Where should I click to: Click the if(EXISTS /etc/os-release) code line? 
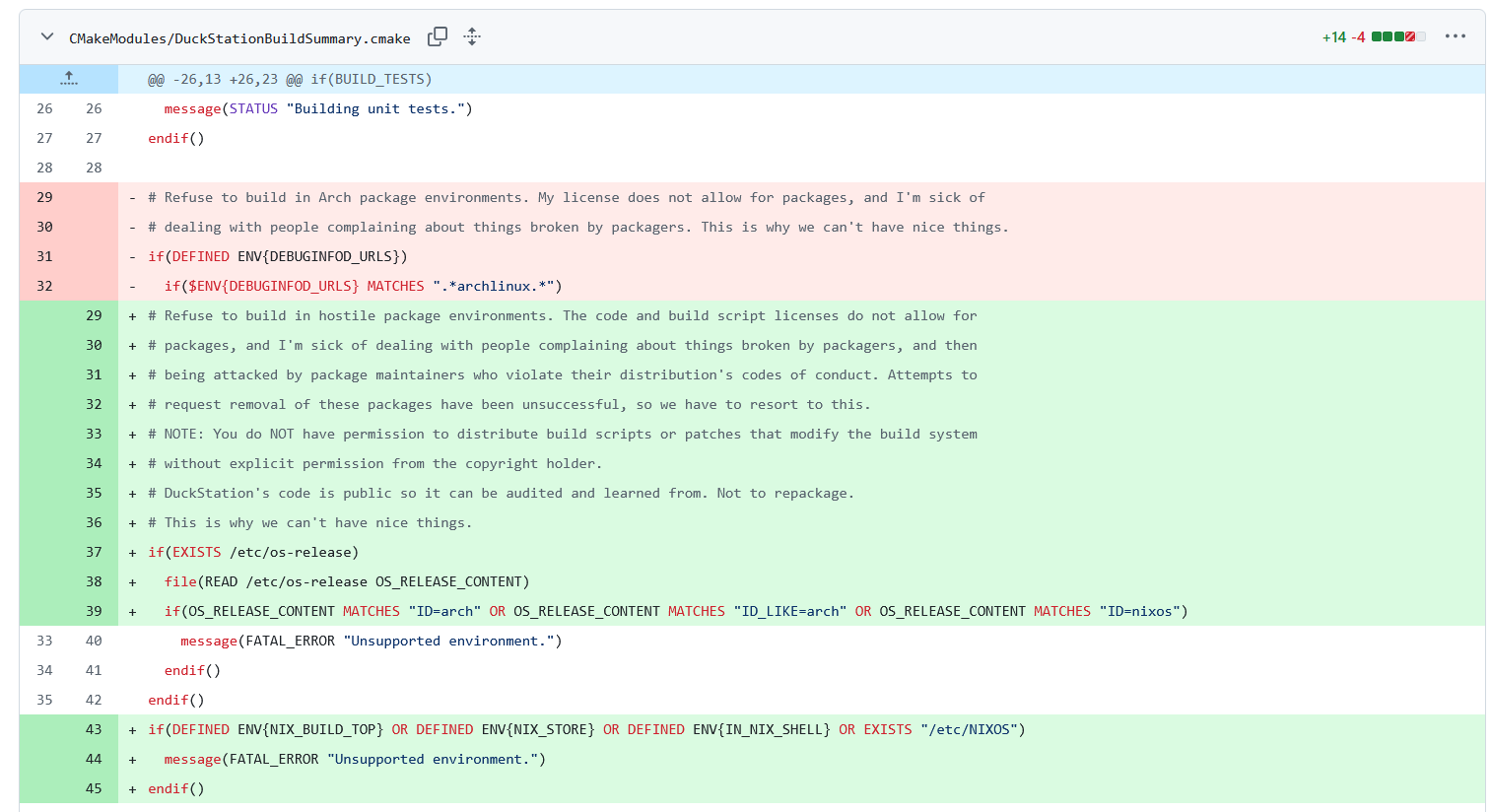[x=253, y=552]
